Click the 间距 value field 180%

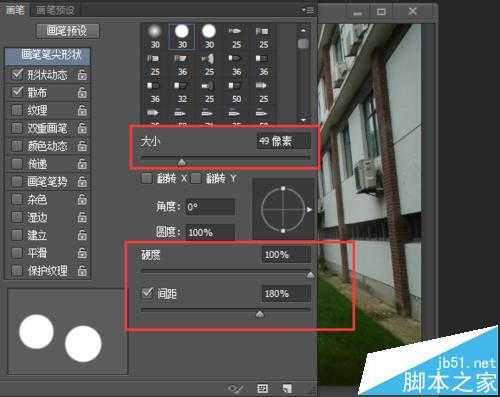coord(286,294)
